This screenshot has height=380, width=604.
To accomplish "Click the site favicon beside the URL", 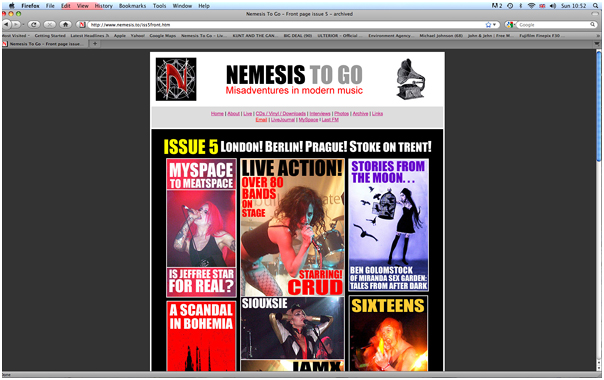I will tap(82, 25).
